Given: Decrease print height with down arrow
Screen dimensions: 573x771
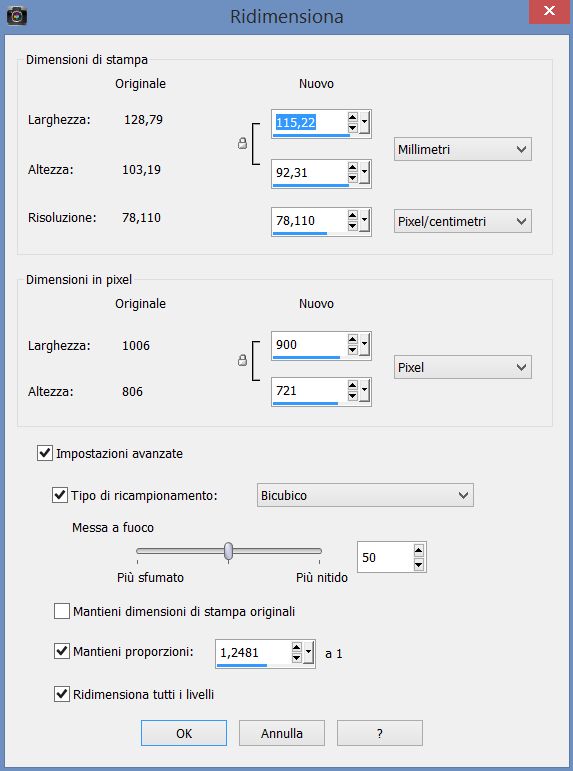Looking at the screenshot, I should (x=353, y=178).
